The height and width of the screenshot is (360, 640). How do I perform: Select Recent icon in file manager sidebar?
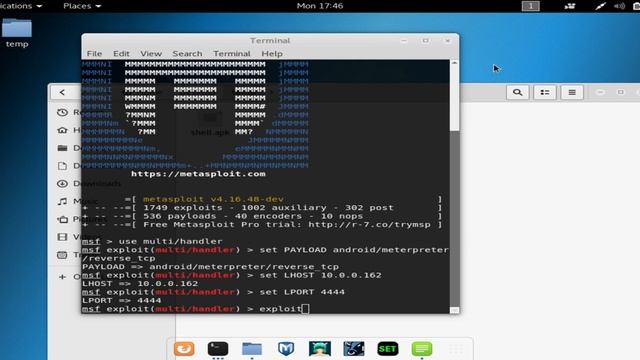pos(62,112)
